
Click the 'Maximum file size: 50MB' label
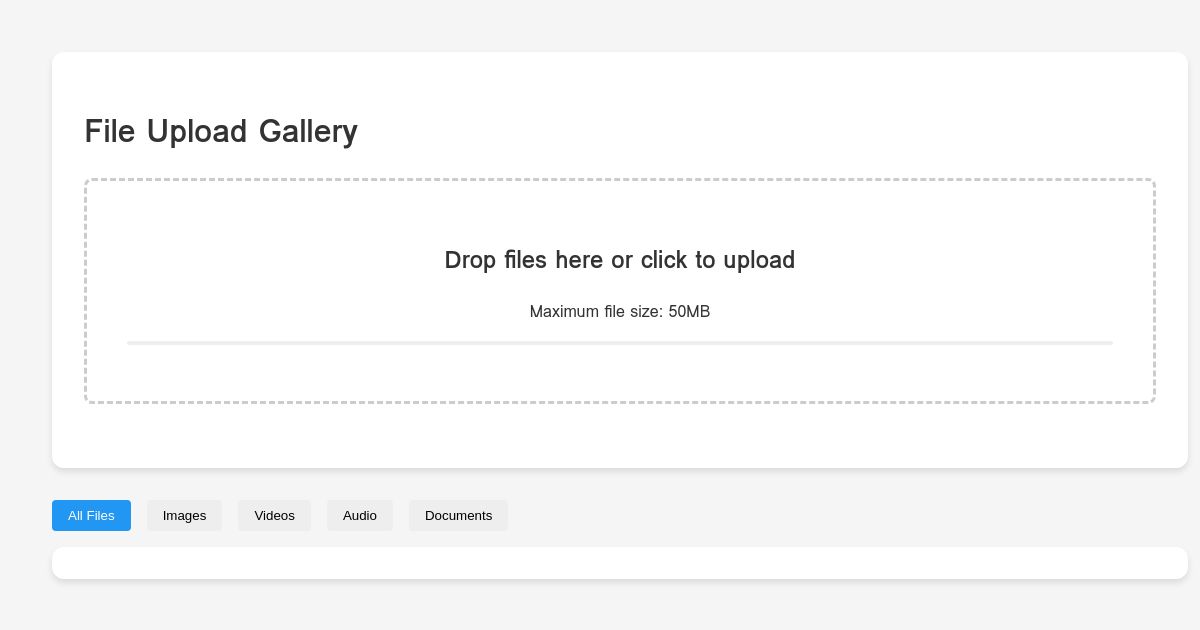tap(619, 311)
